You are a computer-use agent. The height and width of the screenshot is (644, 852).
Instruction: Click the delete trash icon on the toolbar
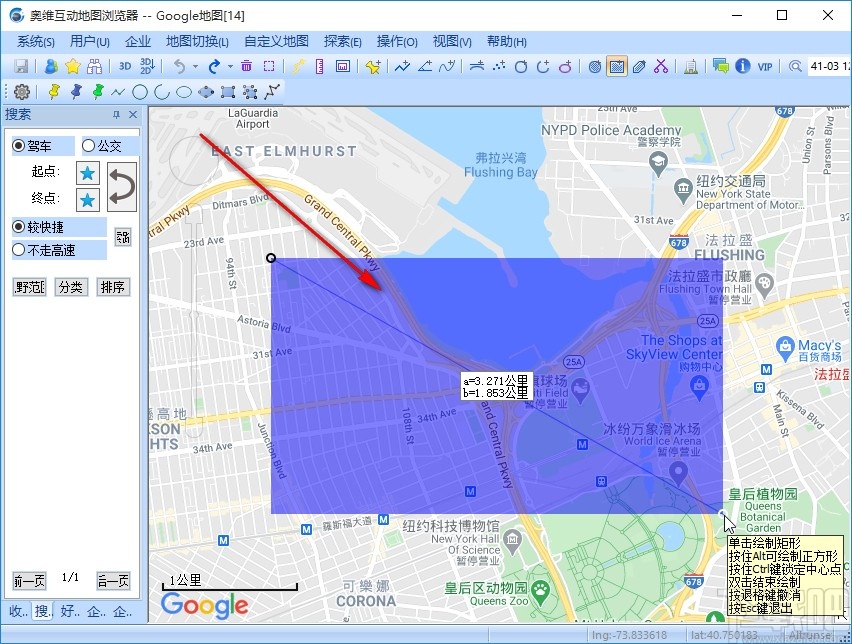[x=246, y=65]
